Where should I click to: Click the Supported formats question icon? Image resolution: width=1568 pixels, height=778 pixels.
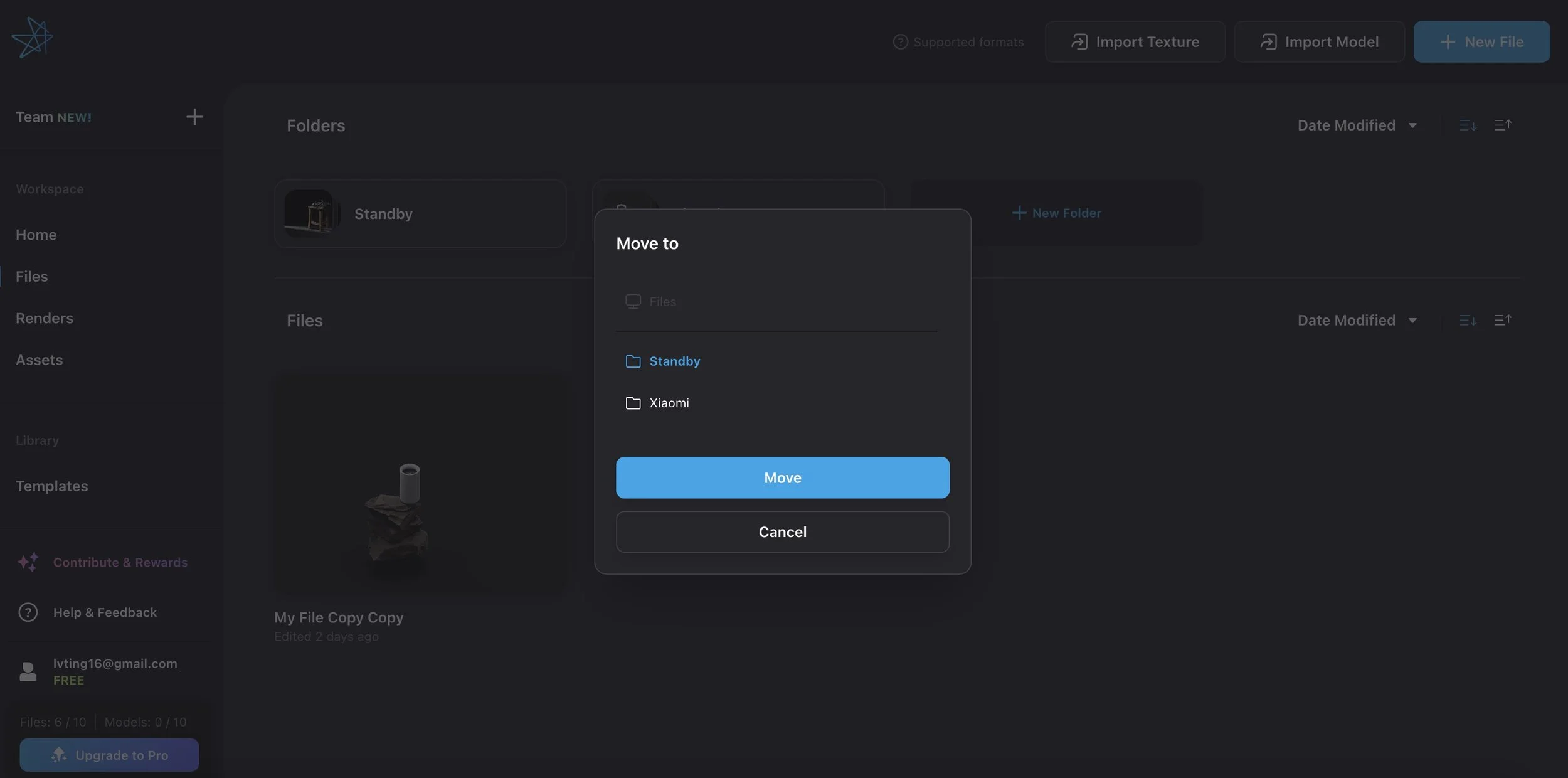click(900, 42)
